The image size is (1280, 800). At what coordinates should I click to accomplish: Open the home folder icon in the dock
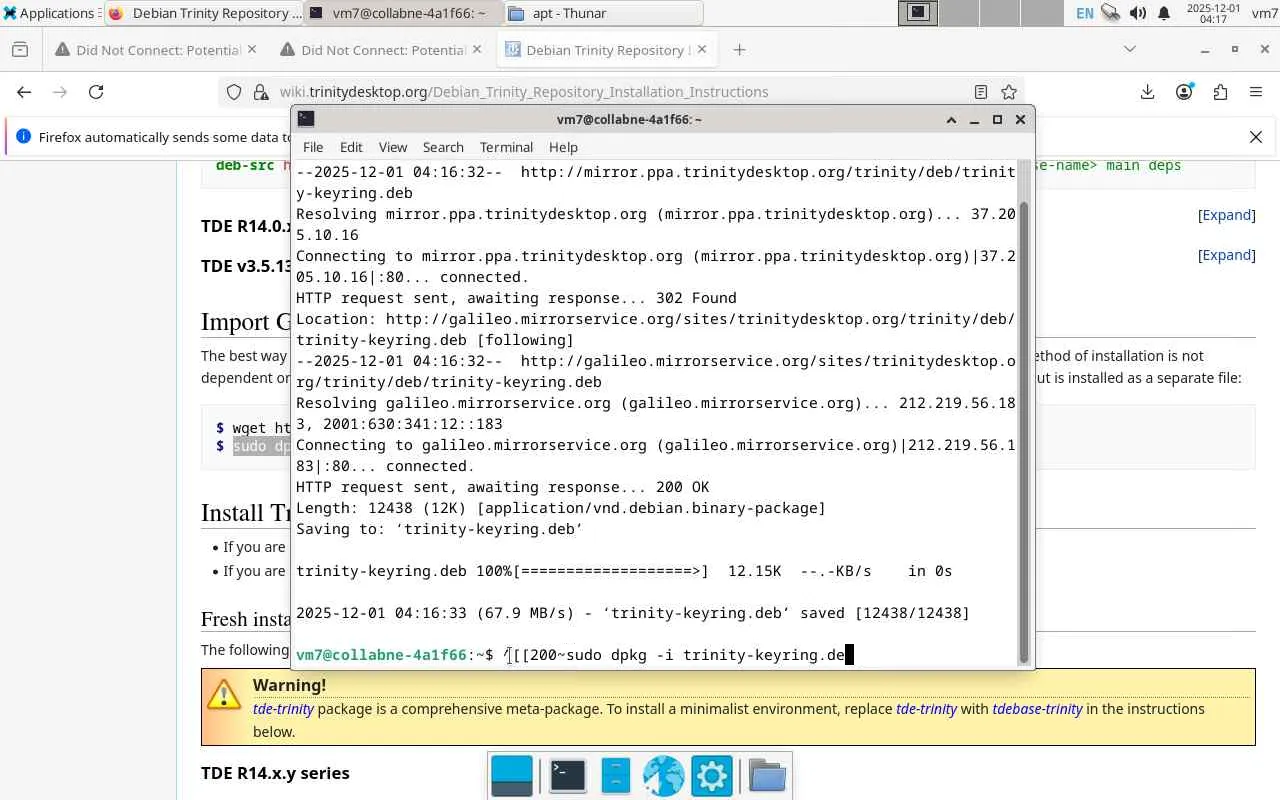click(767, 776)
